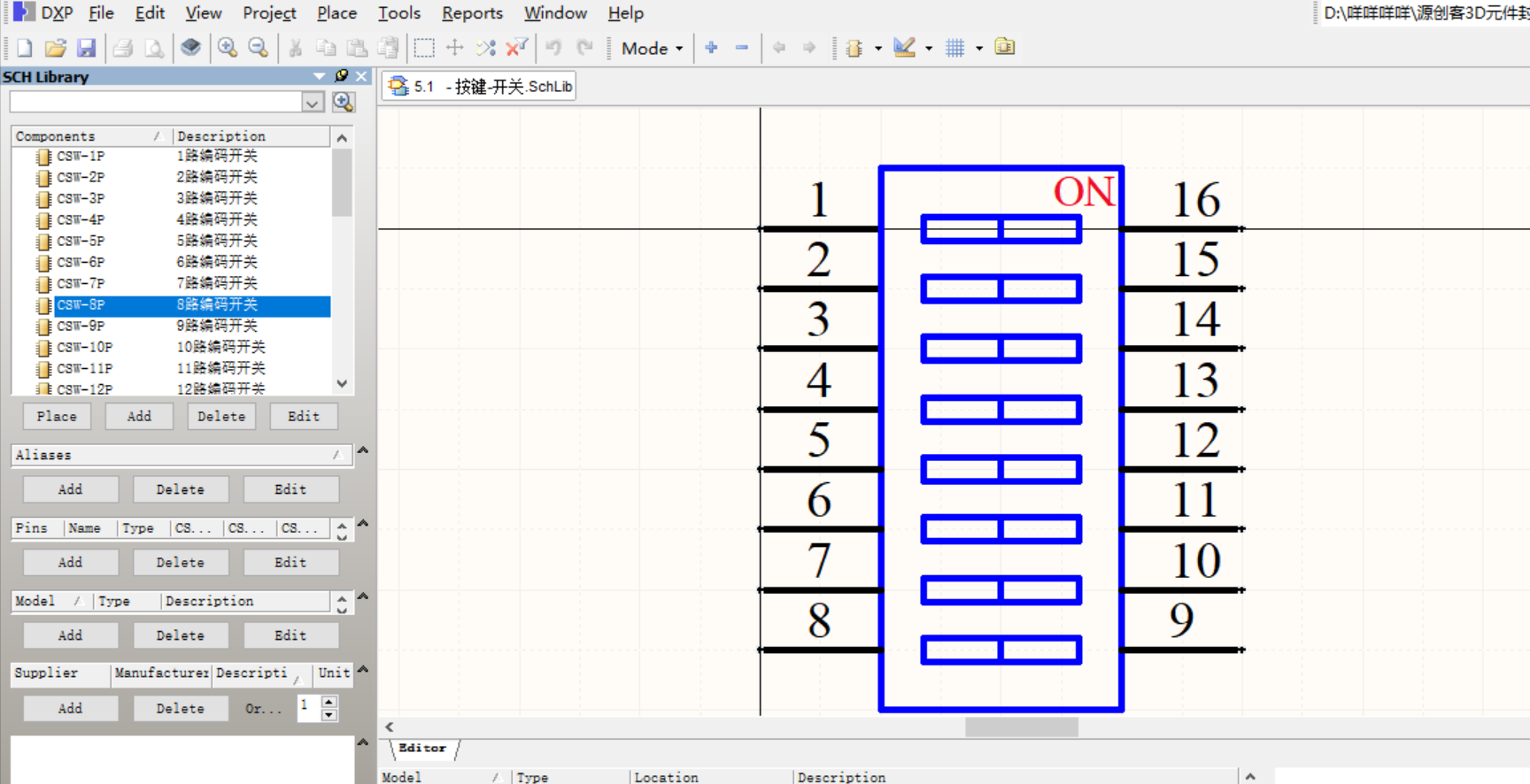Click Edit under the Components list
Image resolution: width=1530 pixels, height=784 pixels.
(x=304, y=416)
